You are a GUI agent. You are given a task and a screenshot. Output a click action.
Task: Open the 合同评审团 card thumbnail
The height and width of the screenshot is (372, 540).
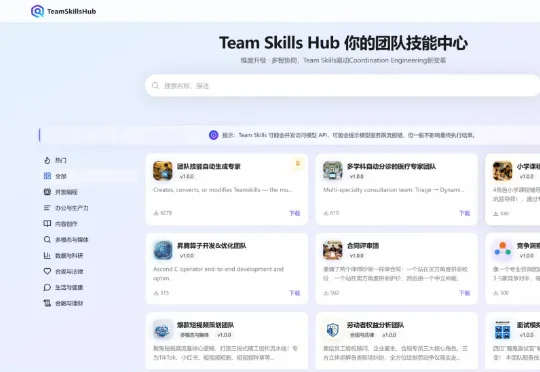click(333, 250)
